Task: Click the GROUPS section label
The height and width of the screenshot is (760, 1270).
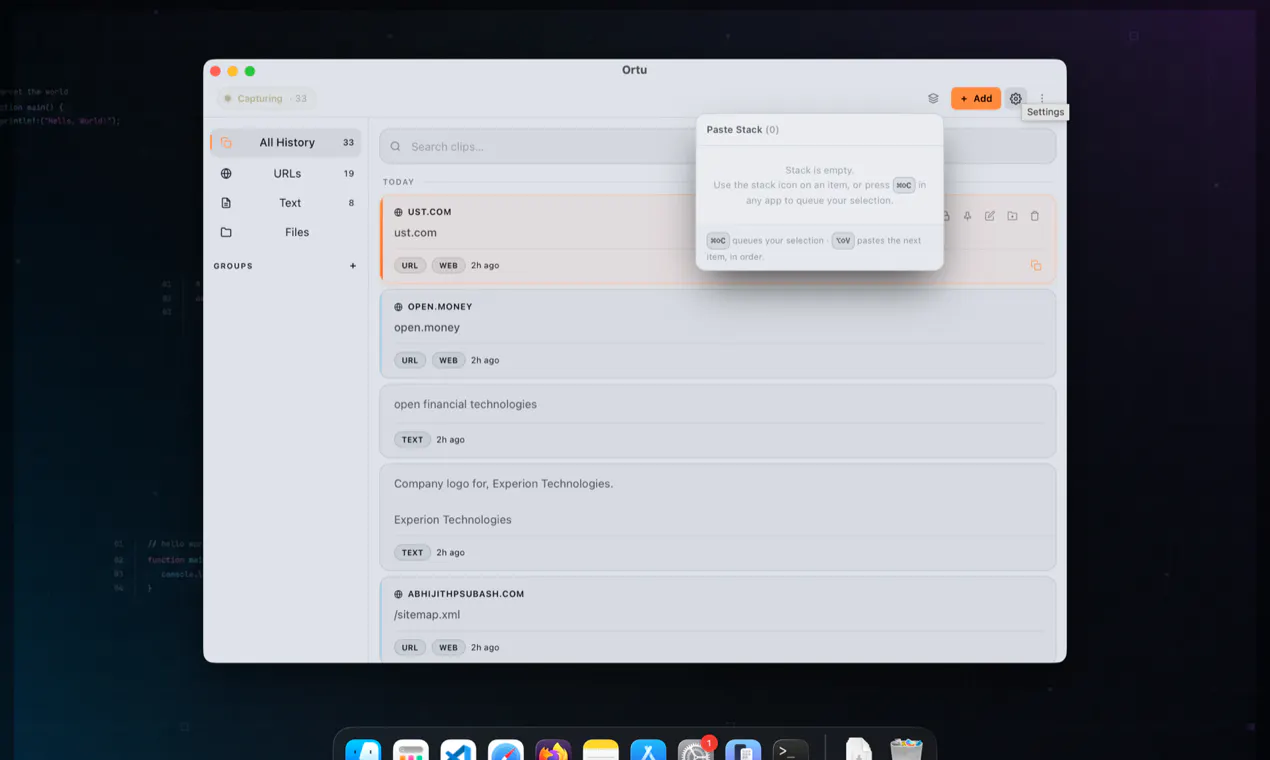Action: [x=233, y=266]
